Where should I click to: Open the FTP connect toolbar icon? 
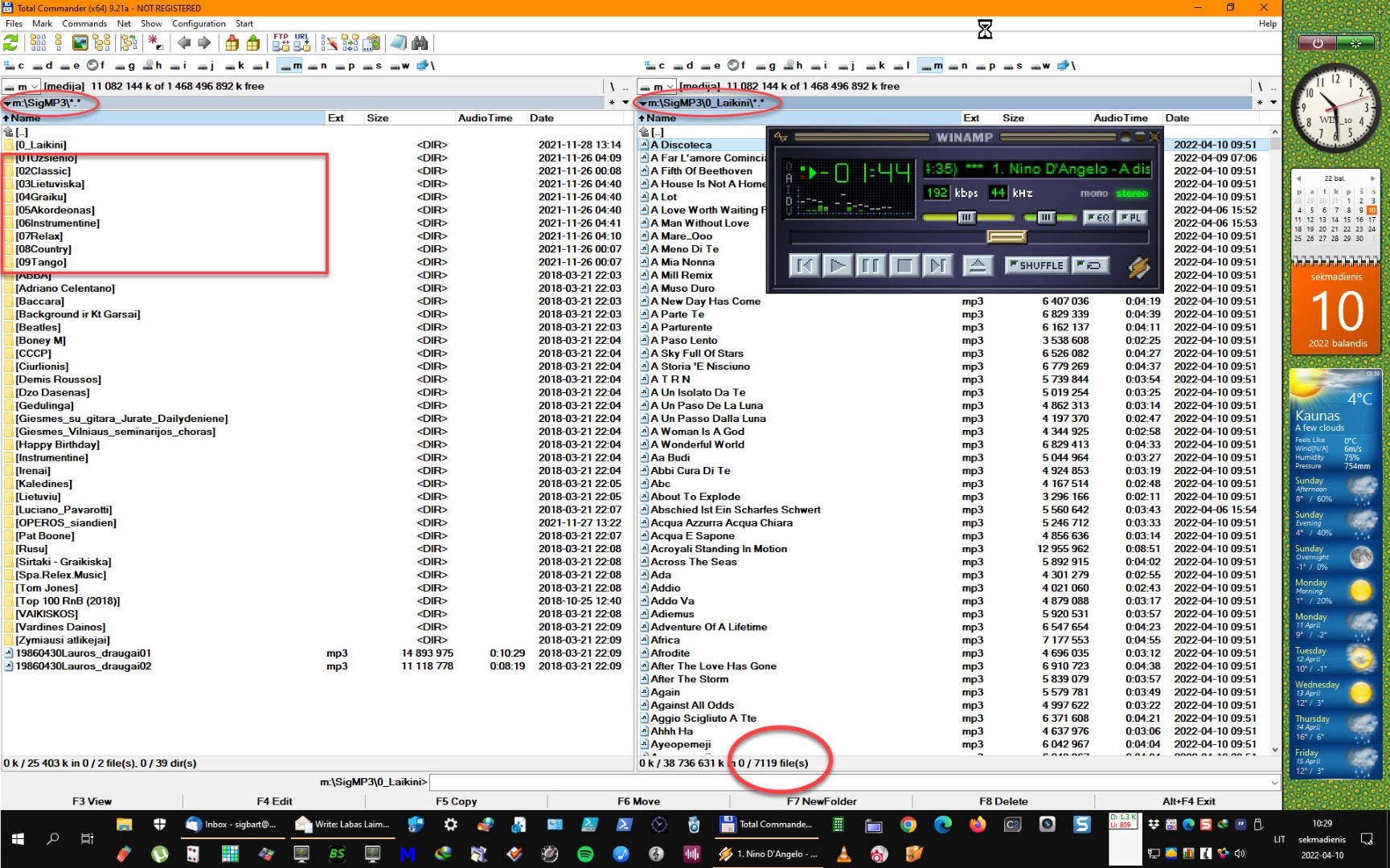pos(281,43)
